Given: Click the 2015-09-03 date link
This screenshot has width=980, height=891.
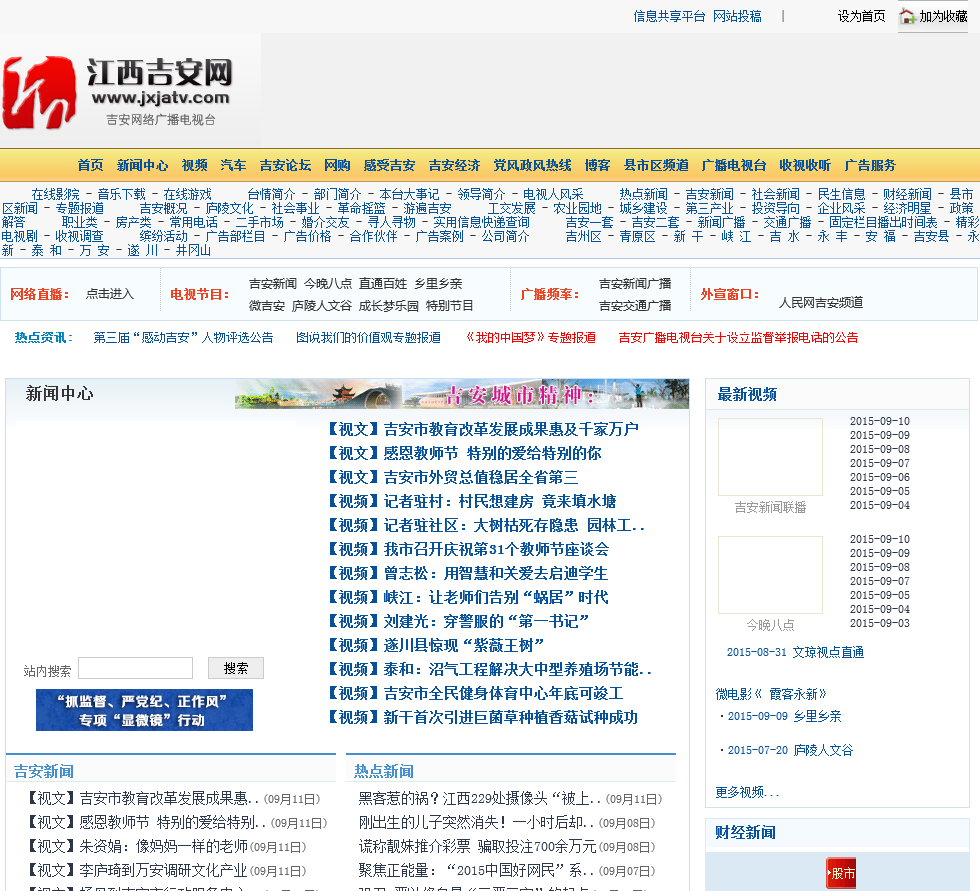Looking at the screenshot, I should click(x=879, y=623).
